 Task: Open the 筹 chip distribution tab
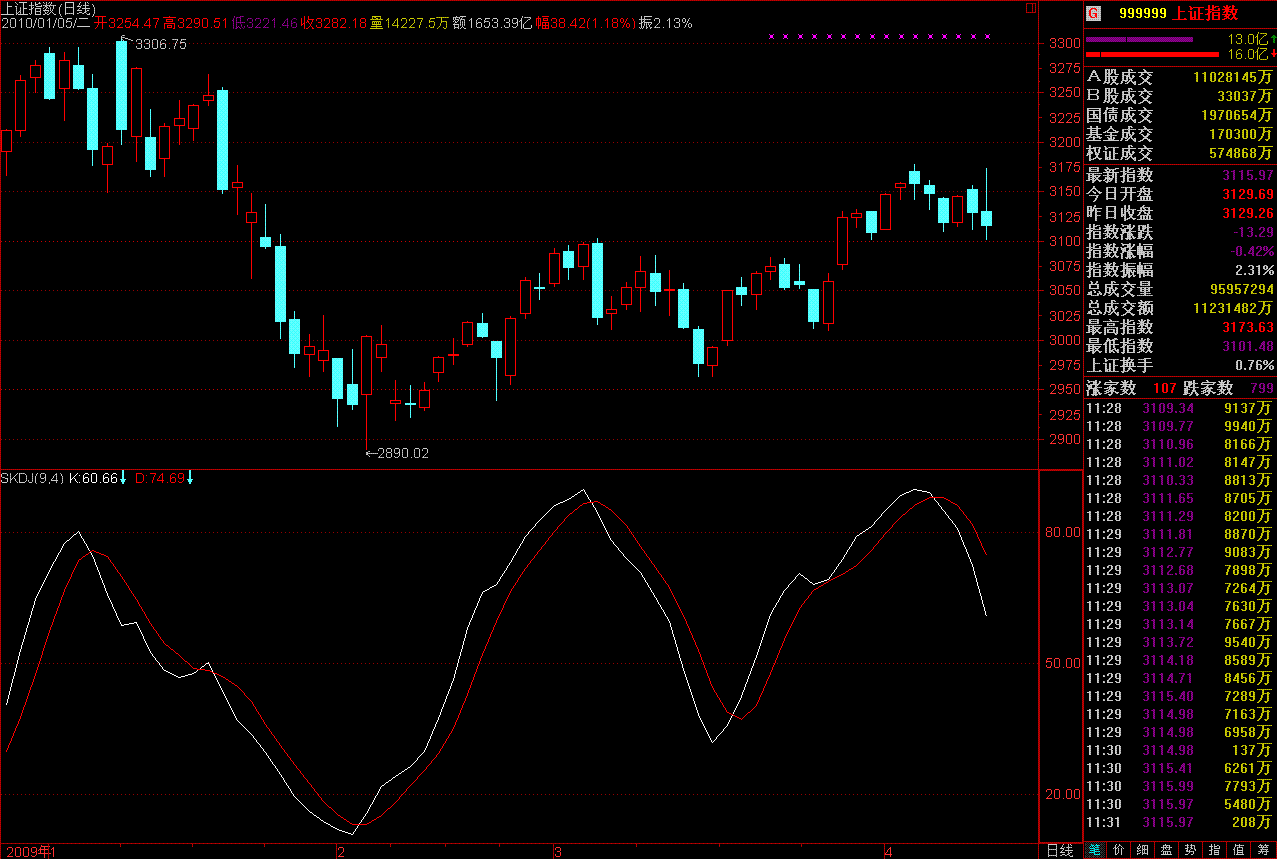point(1264,850)
